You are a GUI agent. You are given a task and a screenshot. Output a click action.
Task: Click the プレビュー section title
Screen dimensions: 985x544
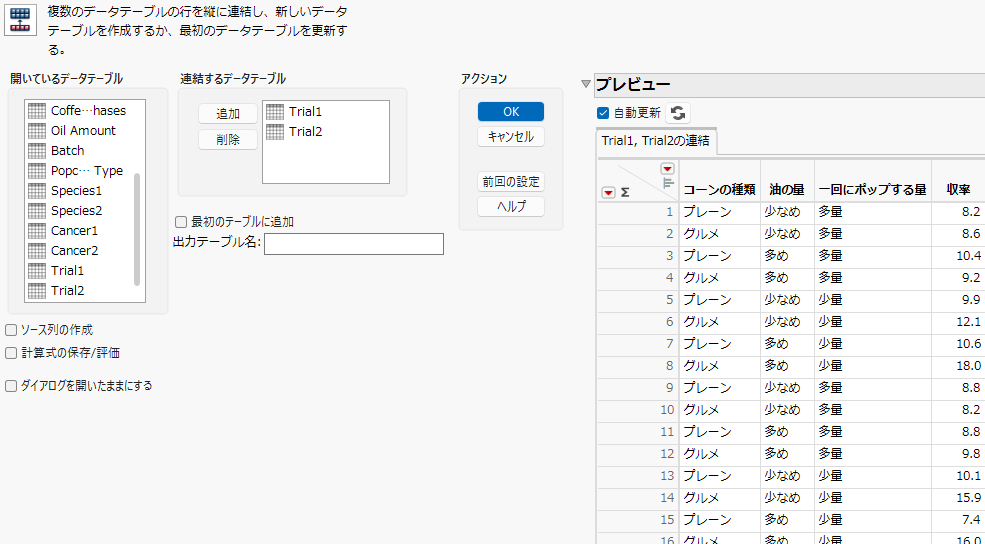coord(633,85)
